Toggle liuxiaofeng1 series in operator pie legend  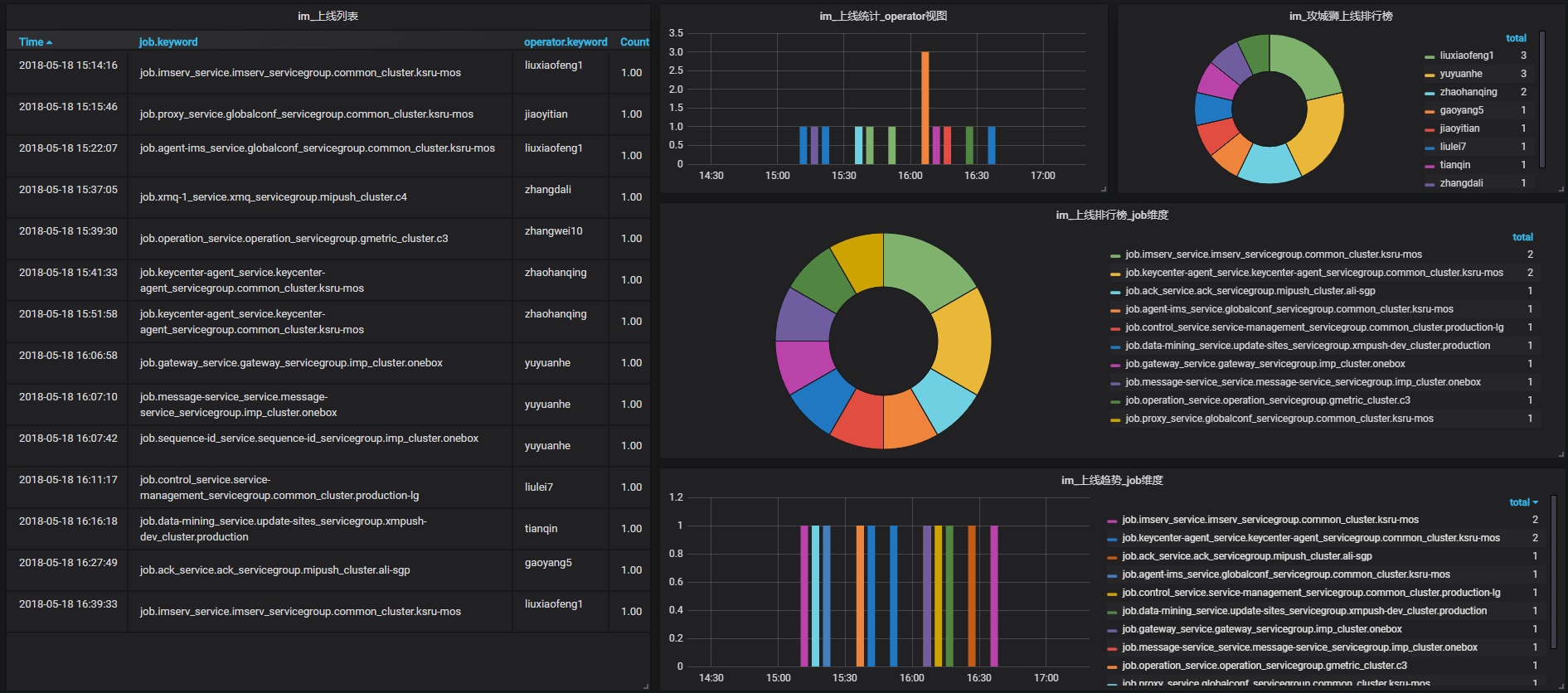[x=1466, y=56]
